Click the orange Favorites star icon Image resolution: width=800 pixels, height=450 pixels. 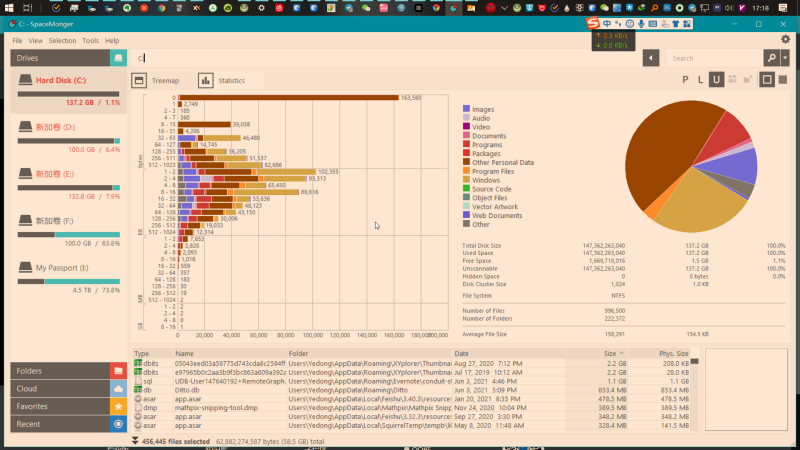click(x=118, y=407)
